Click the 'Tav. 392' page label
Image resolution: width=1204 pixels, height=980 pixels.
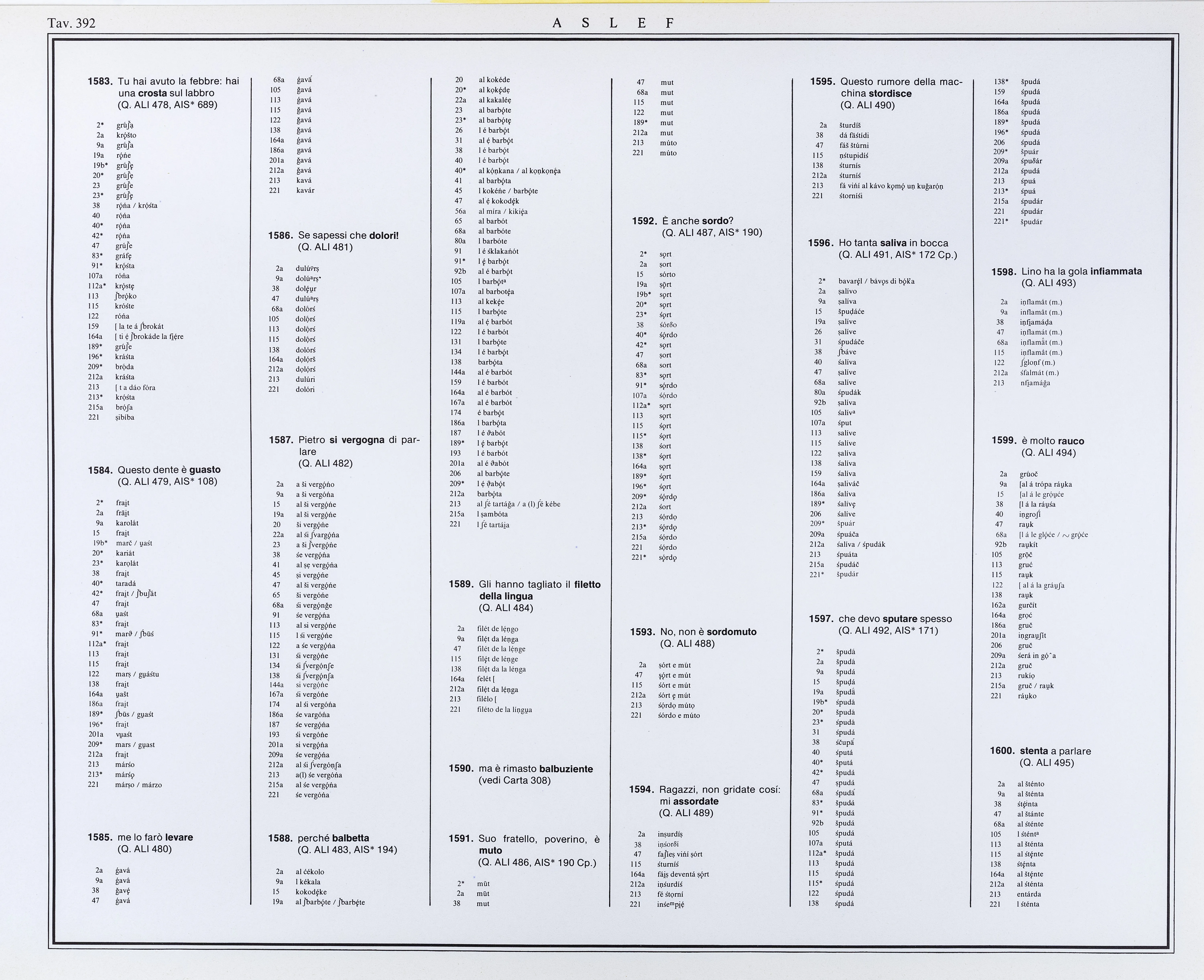[72, 23]
